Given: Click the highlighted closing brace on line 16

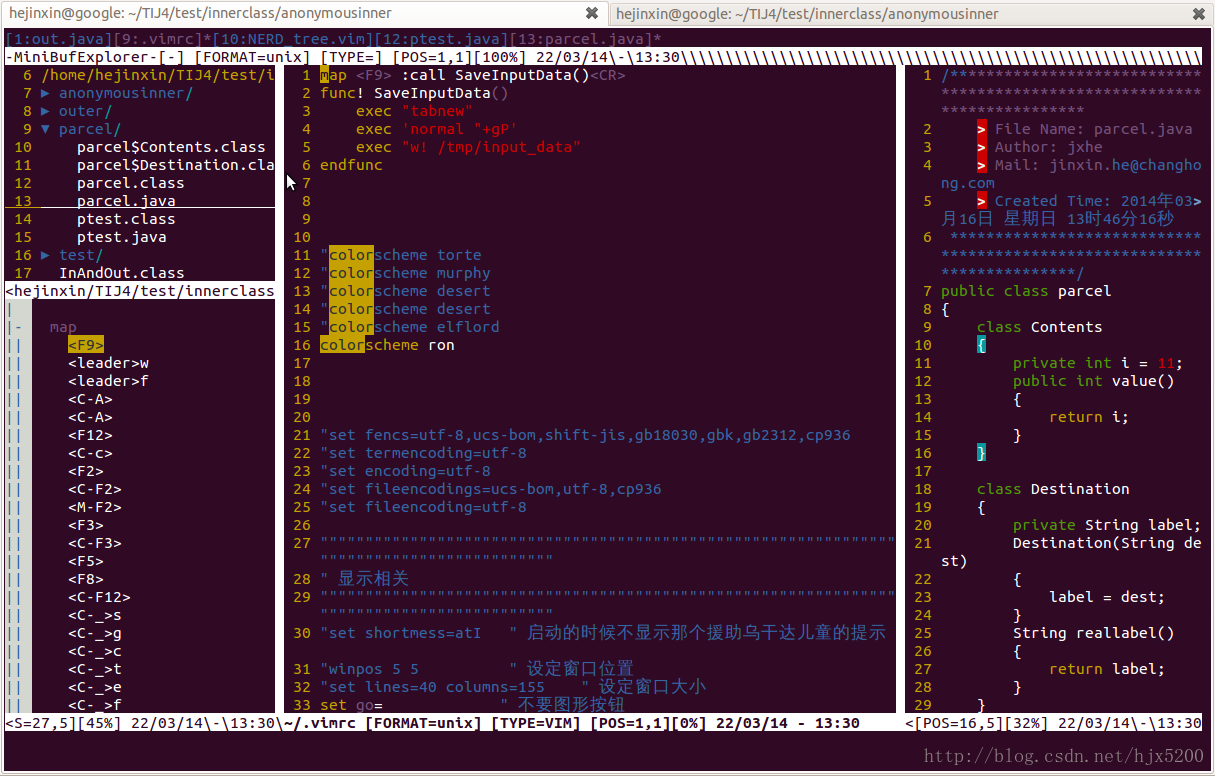Looking at the screenshot, I should pos(981,453).
